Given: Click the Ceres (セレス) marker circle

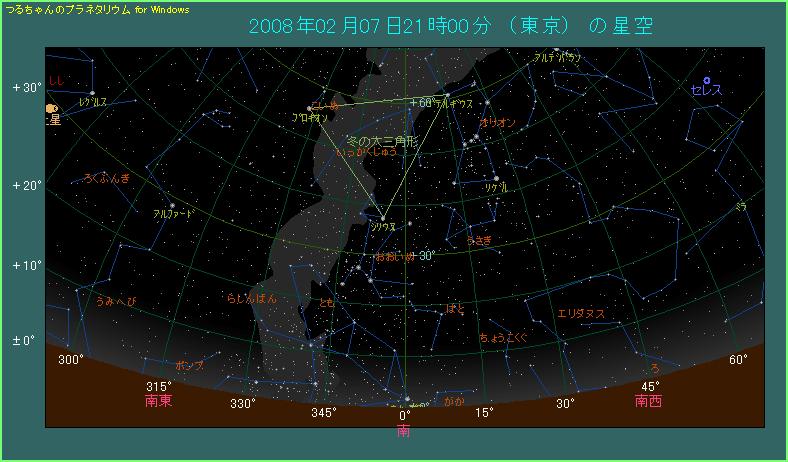Looking at the screenshot, I should click(x=706, y=80).
